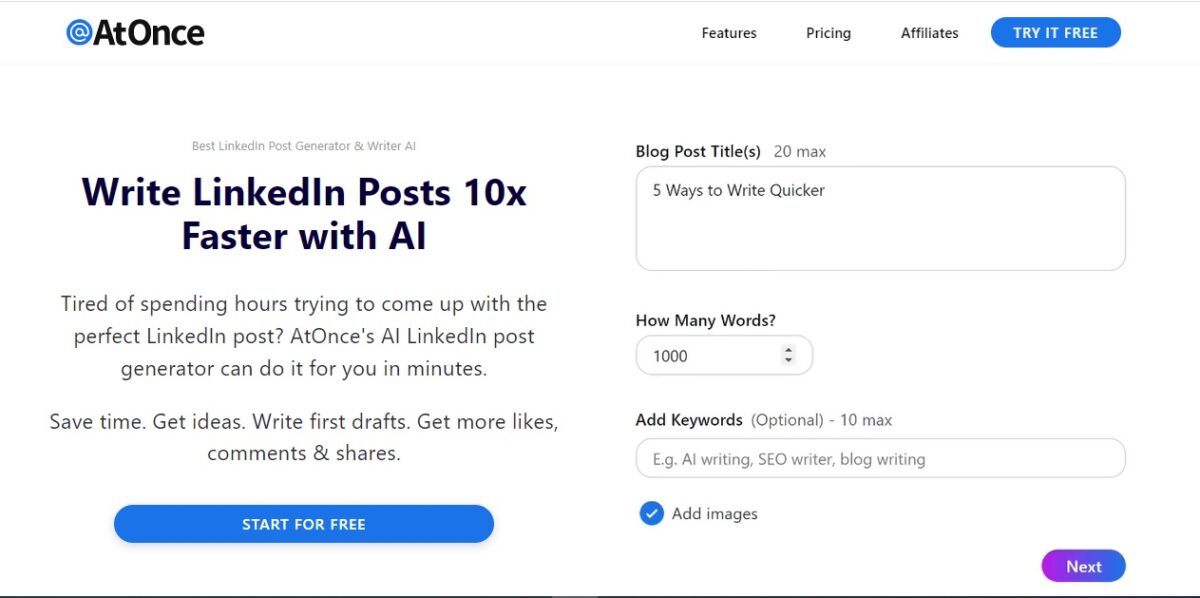Click the Best LinkedIn Post Generator tagline
Viewport: 1200px width, 598px height.
[304, 146]
